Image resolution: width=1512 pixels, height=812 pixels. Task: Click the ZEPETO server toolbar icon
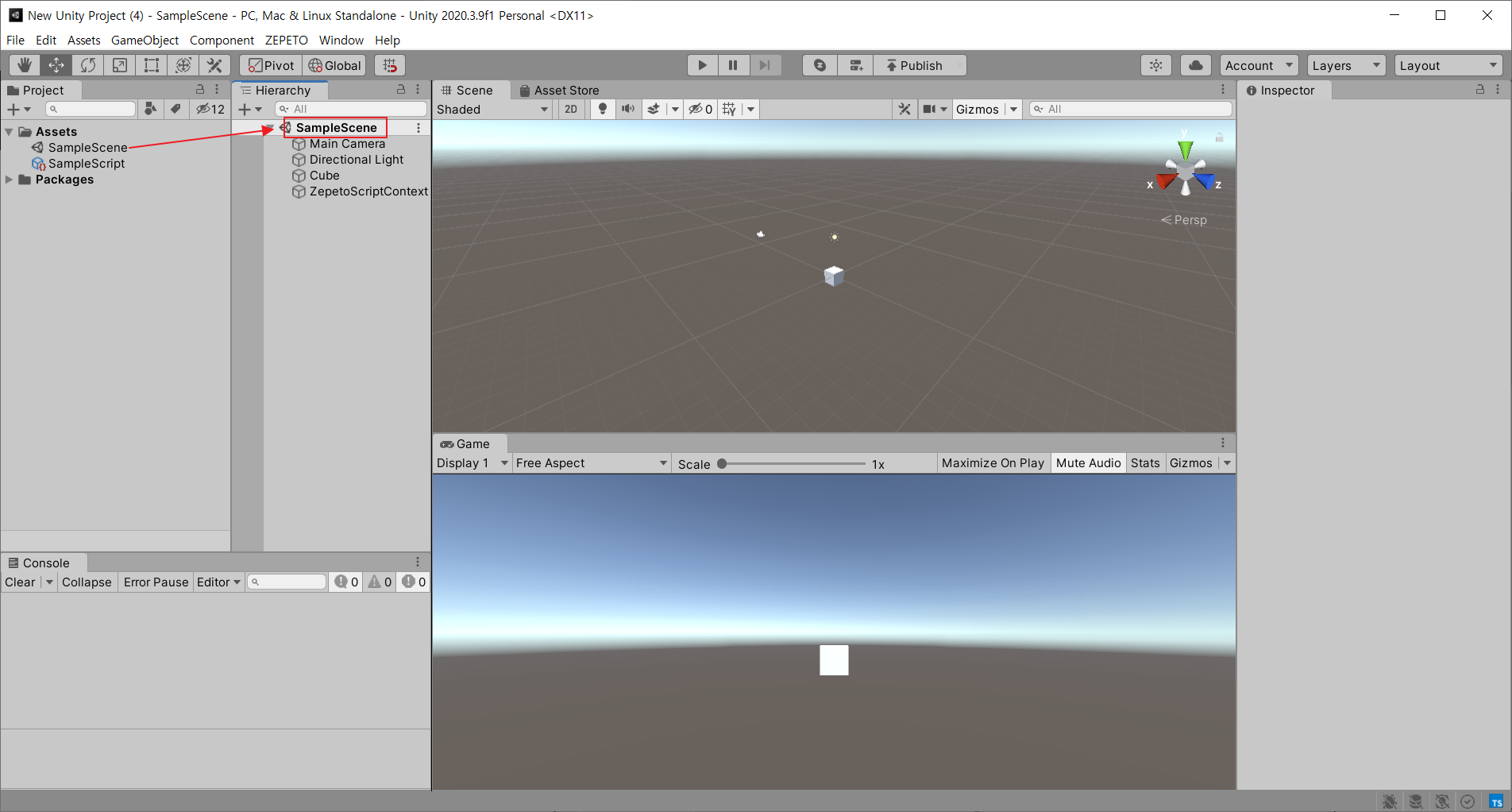pyautogui.click(x=856, y=65)
